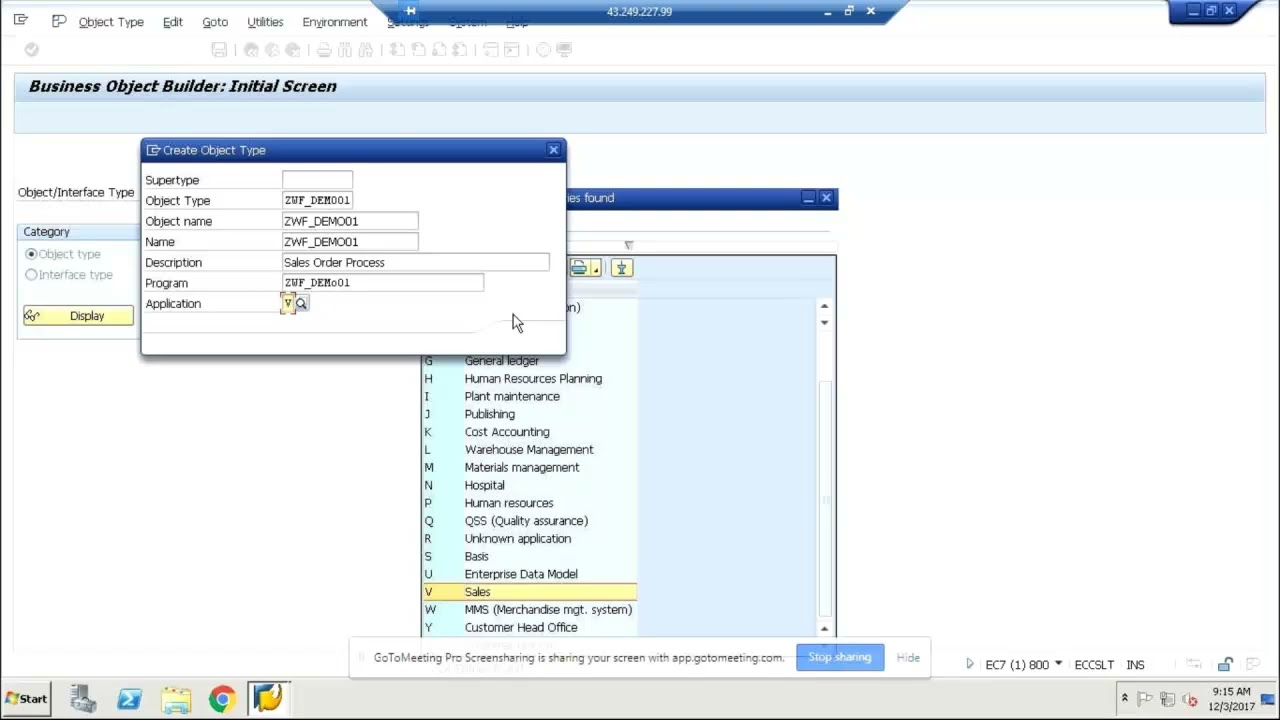The height and width of the screenshot is (720, 1280).
Task: Open the Environment menu
Action: (x=335, y=22)
